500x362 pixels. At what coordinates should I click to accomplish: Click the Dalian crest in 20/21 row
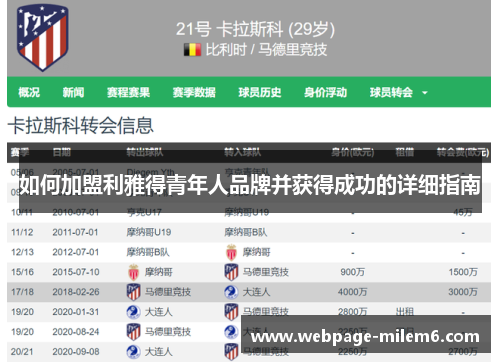133,352
